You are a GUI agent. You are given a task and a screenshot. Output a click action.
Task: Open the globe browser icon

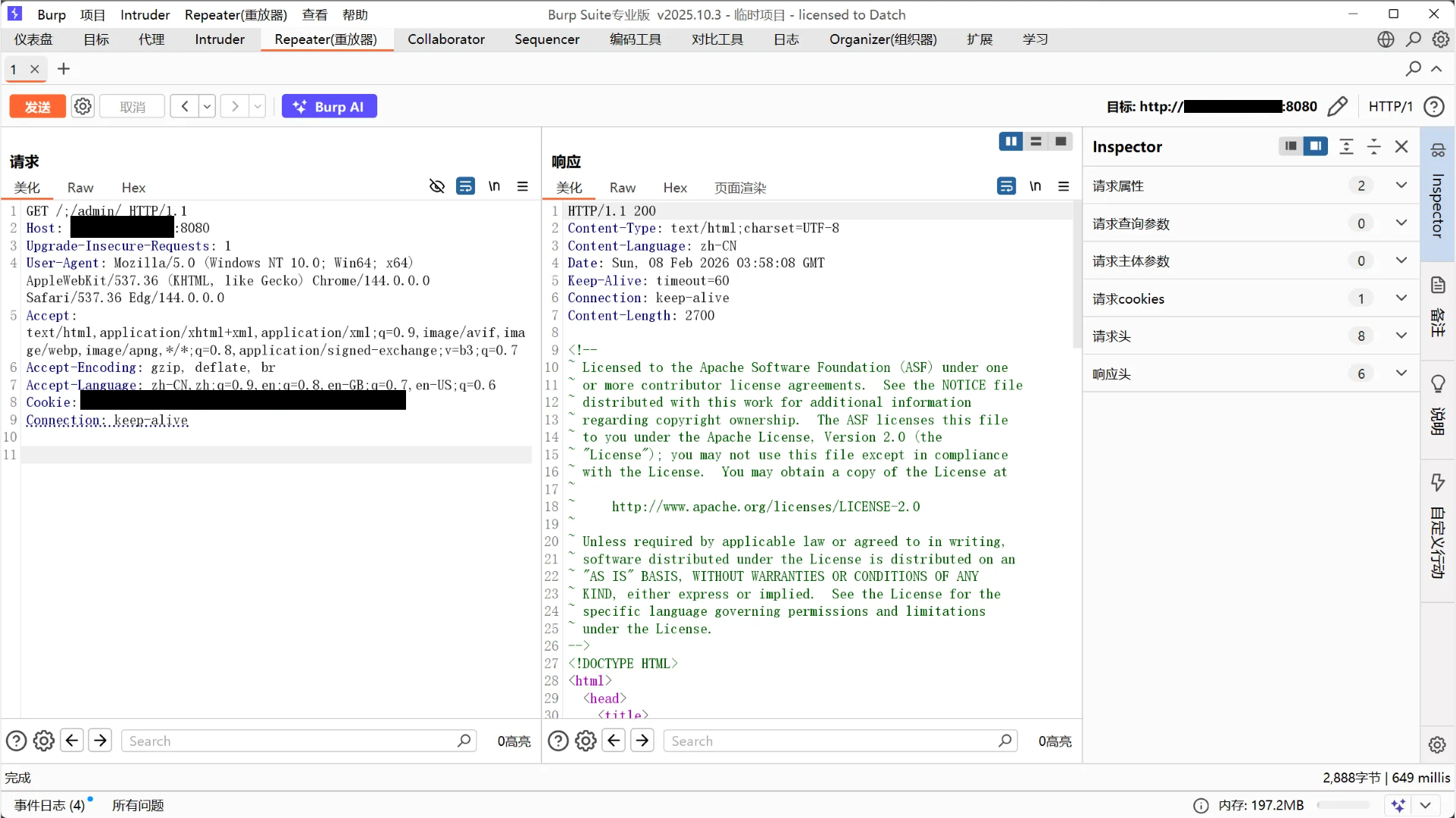pos(1386,39)
